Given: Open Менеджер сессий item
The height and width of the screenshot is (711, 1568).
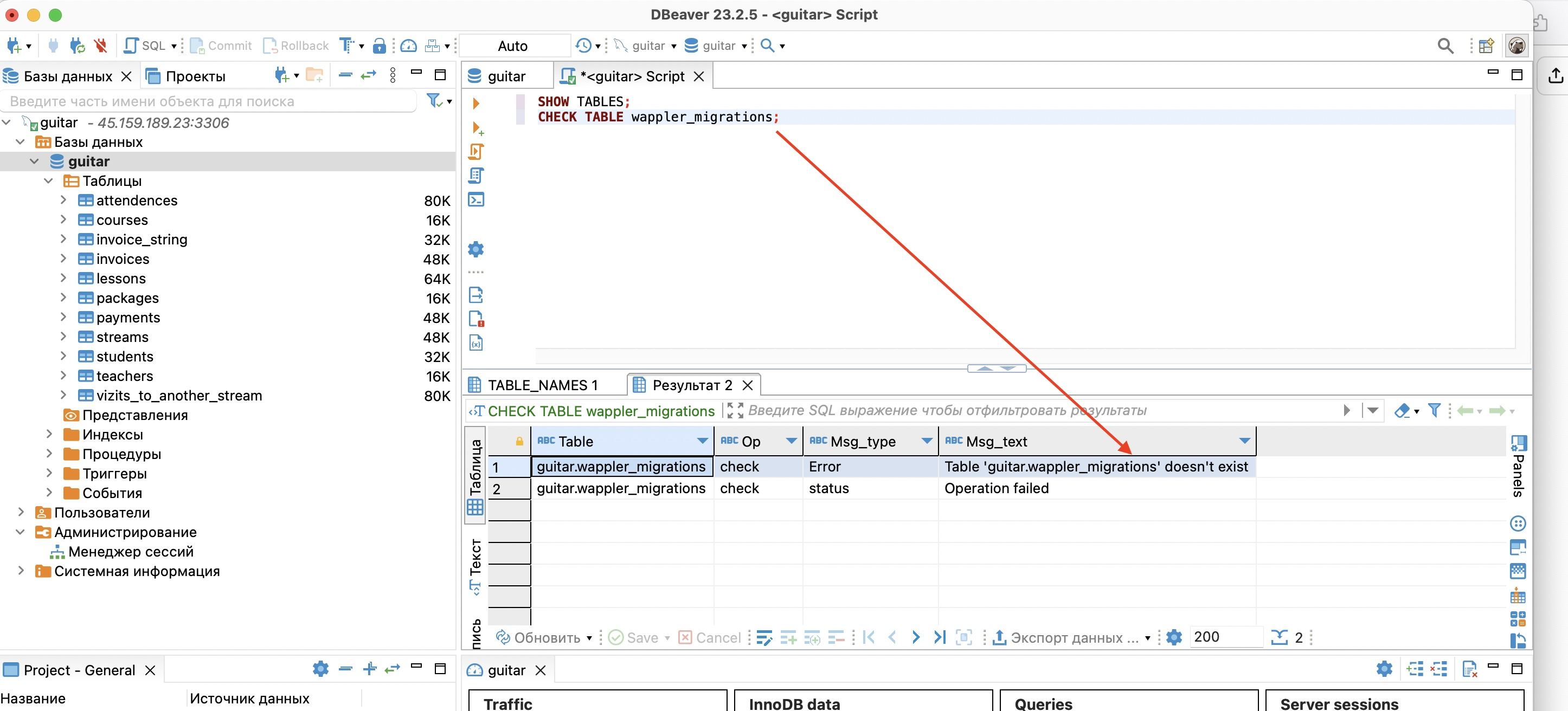Looking at the screenshot, I should [130, 551].
